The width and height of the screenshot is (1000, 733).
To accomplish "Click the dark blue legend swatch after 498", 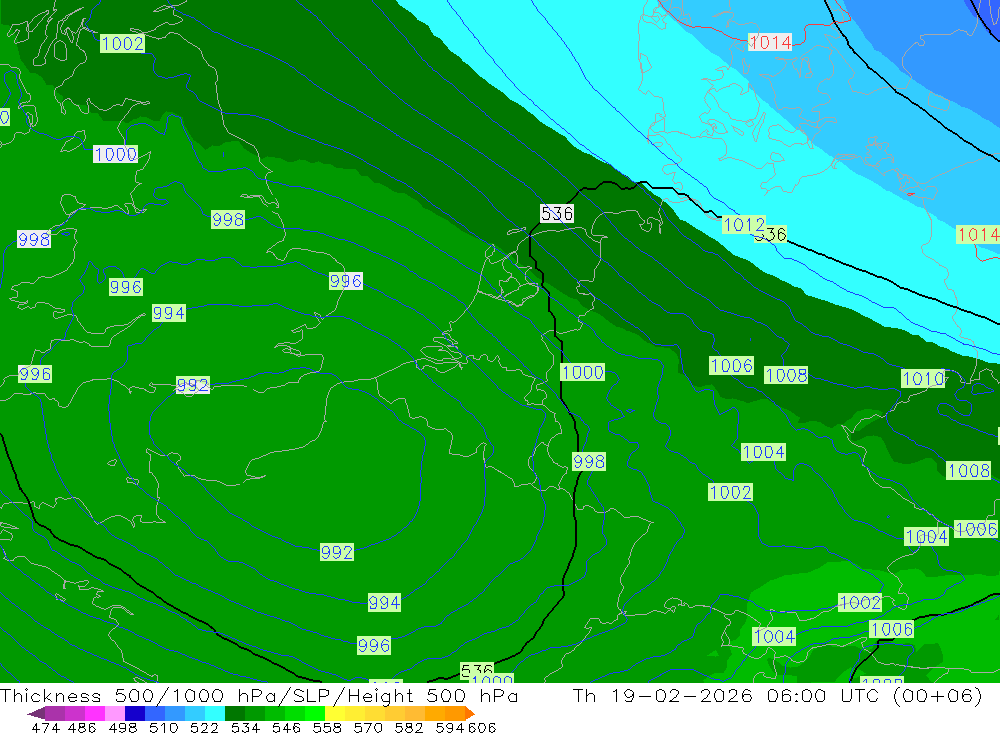I will pyautogui.click(x=135, y=713).
